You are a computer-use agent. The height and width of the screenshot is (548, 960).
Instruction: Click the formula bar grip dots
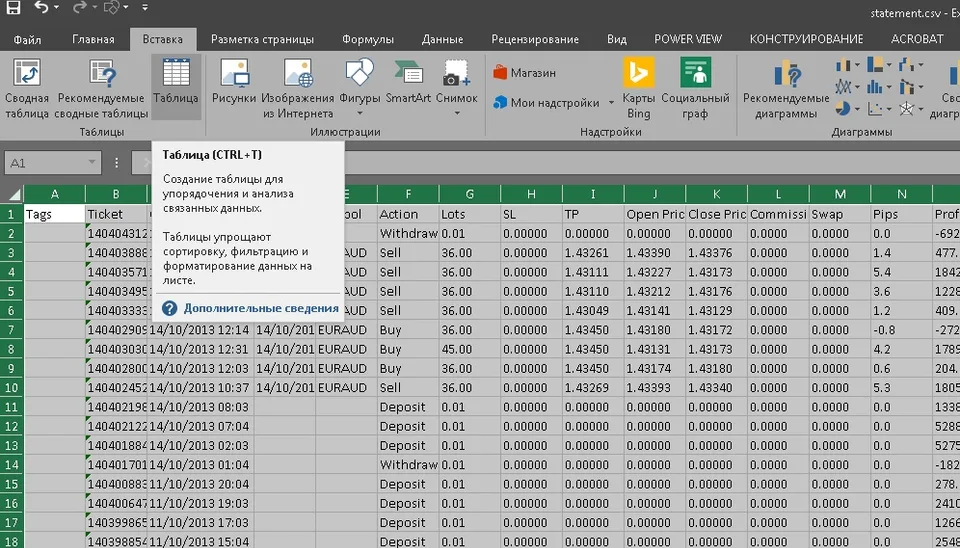[x=116, y=163]
